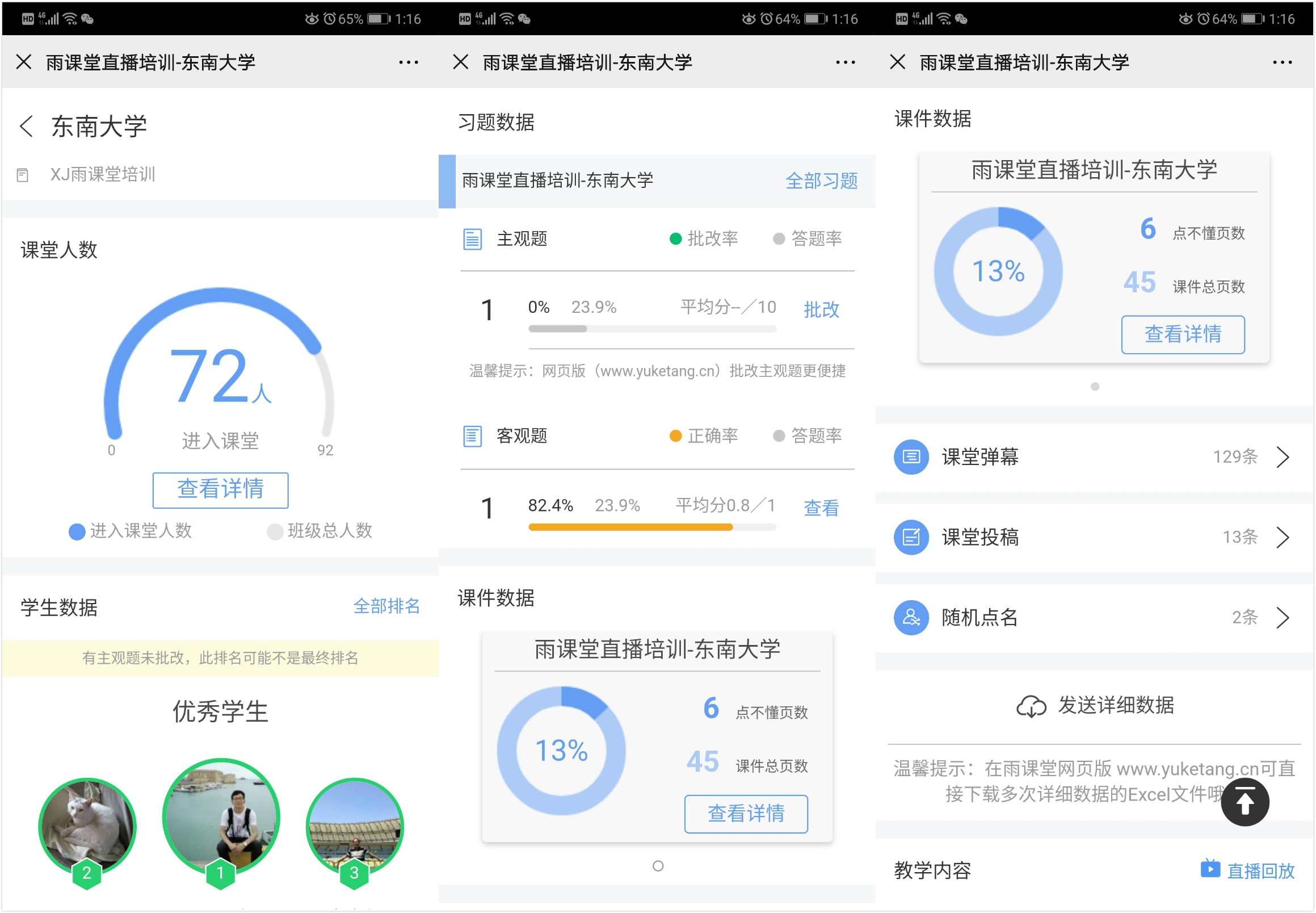Open the right screen's three-dot menu
This screenshot has width=1316, height=913.
coord(1283,62)
